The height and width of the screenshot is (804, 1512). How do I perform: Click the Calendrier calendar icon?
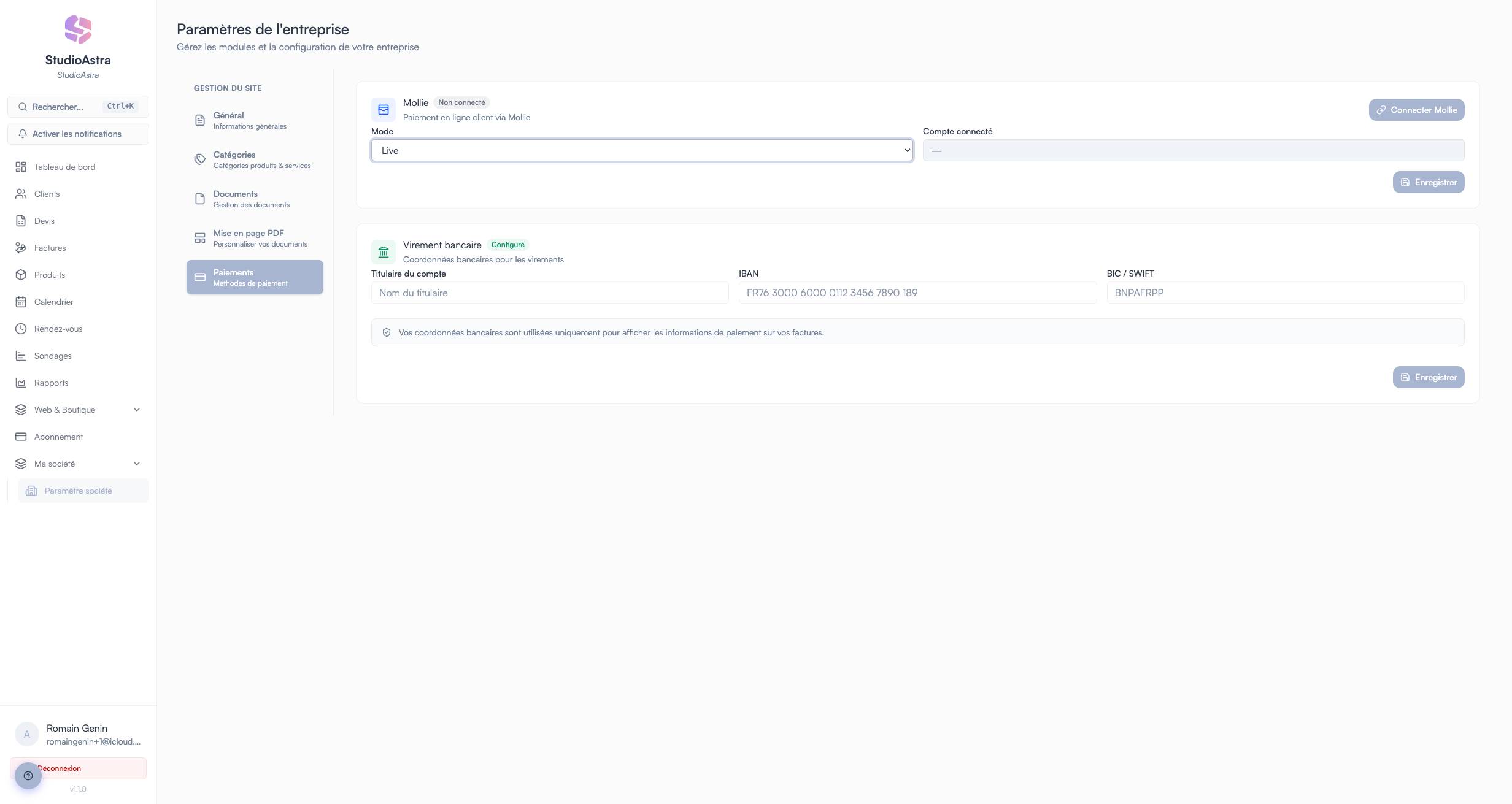[x=21, y=302]
